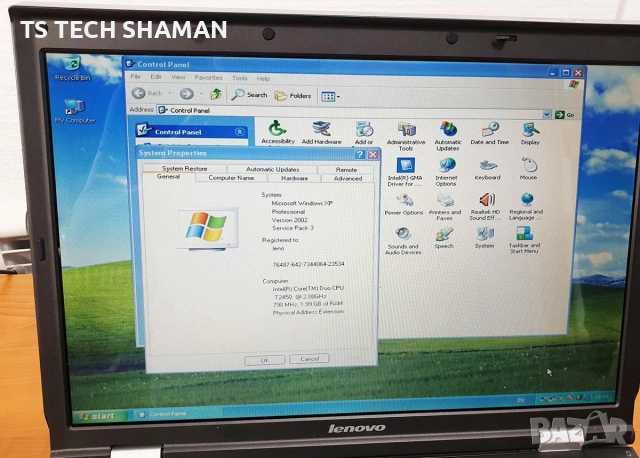
Task: Toggle the Folders pane button
Action: pos(293,96)
